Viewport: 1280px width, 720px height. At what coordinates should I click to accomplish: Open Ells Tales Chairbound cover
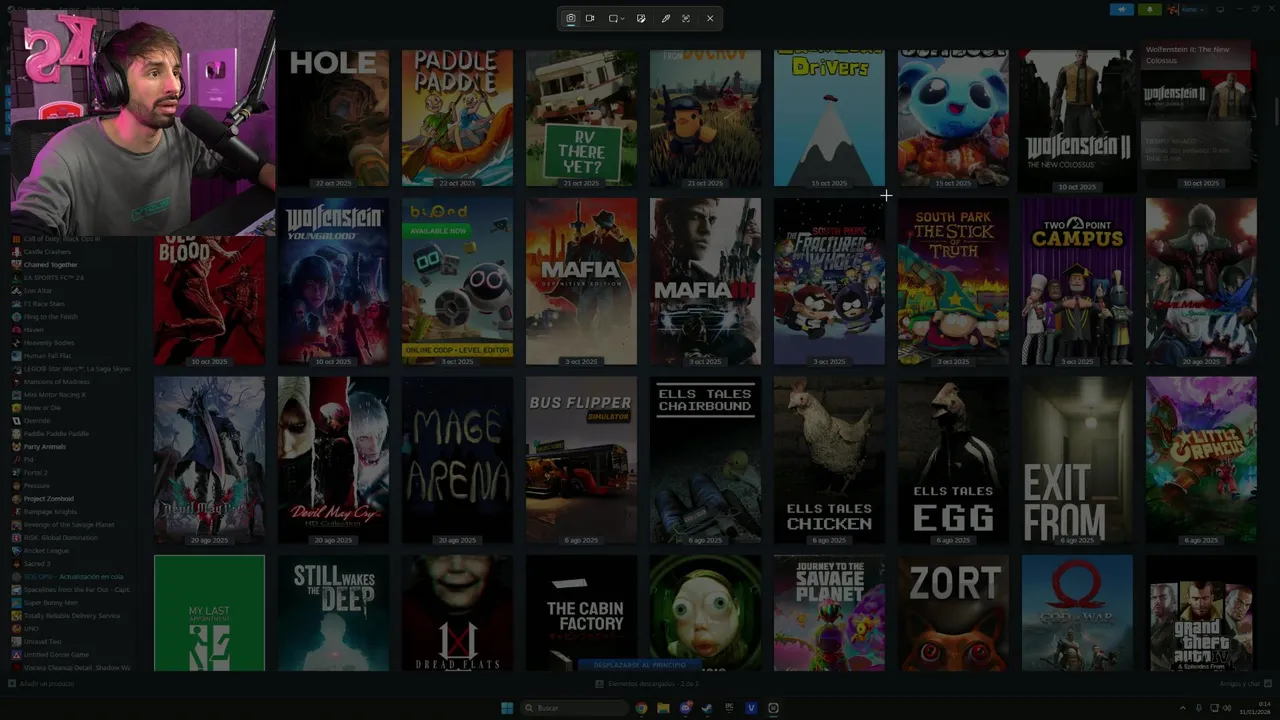click(x=705, y=460)
